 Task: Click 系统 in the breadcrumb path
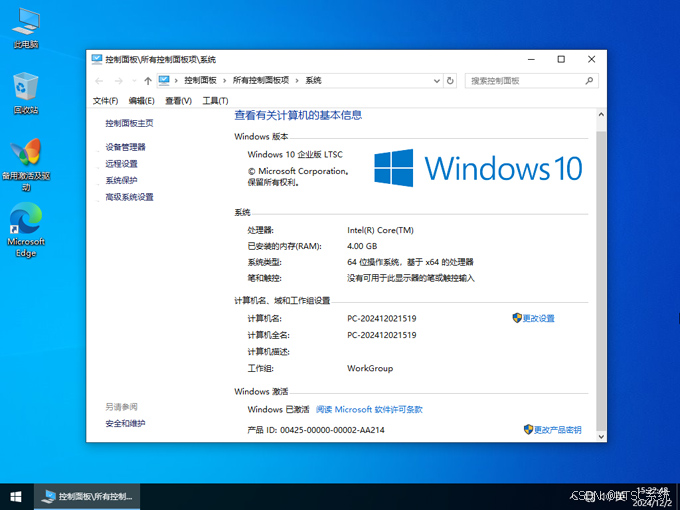(314, 80)
